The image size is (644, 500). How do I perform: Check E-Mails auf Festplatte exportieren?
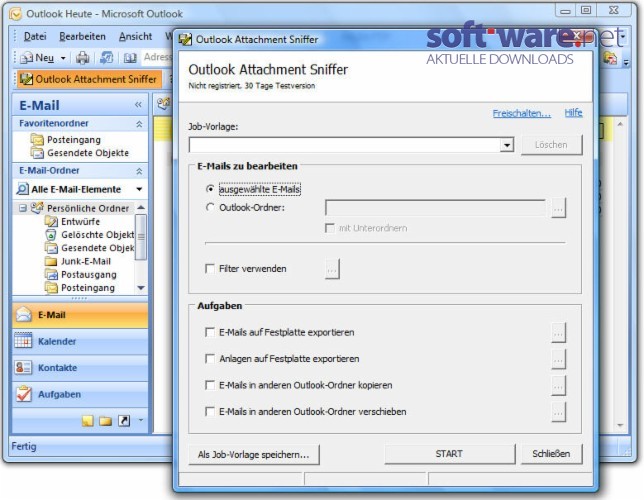point(210,332)
